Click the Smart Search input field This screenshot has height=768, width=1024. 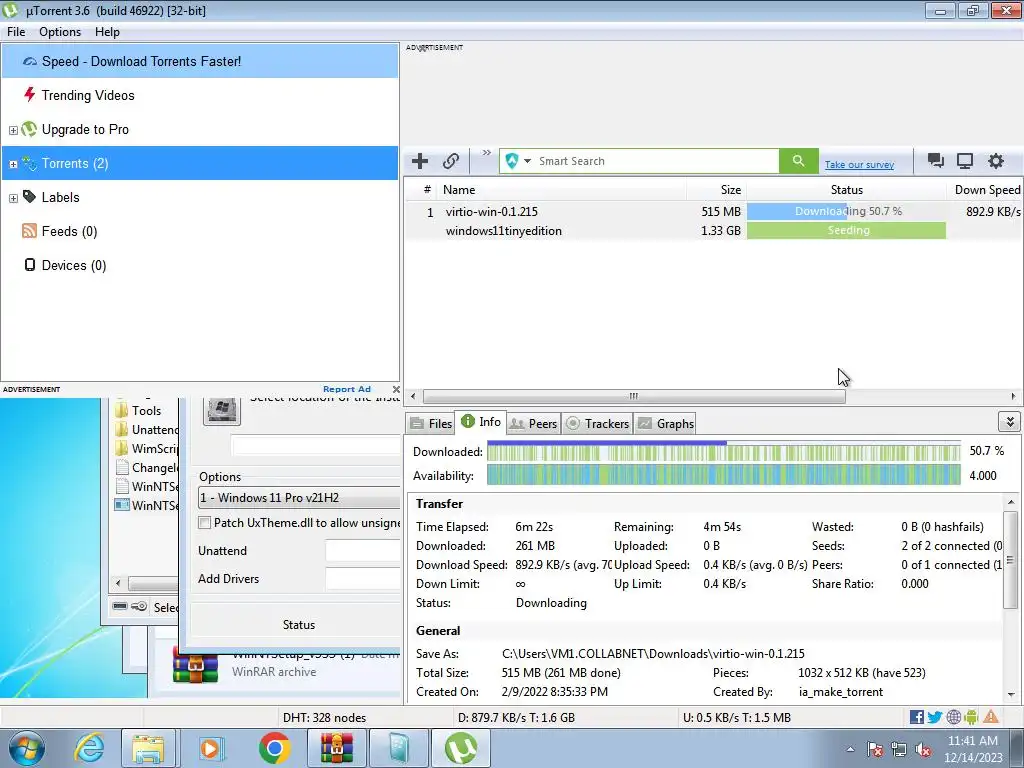[x=657, y=161]
